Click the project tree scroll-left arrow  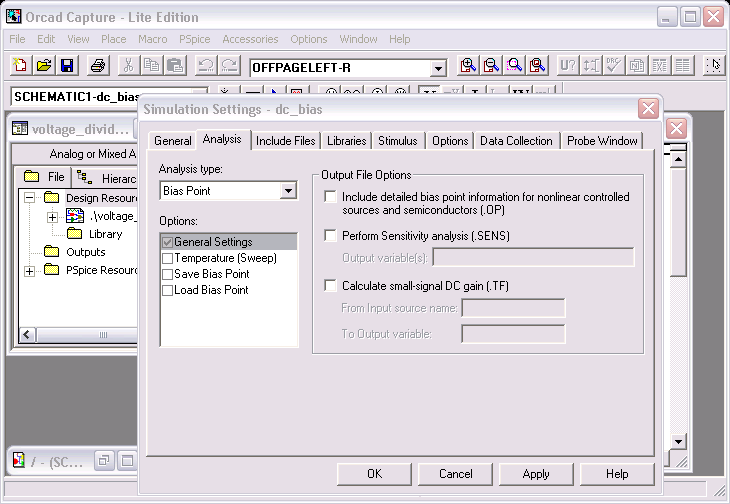pyautogui.click(x=27, y=335)
